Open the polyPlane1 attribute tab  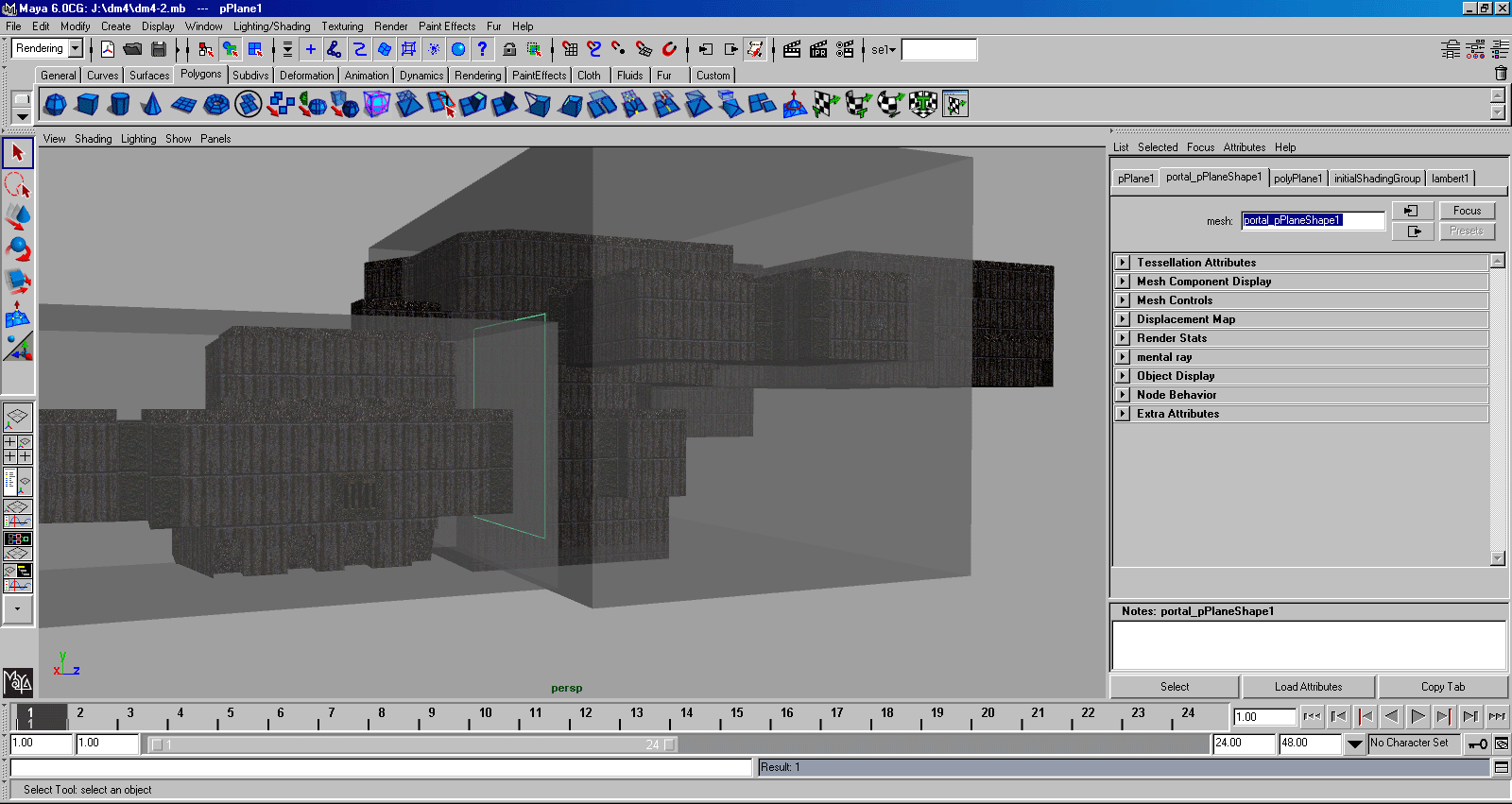[1298, 179]
